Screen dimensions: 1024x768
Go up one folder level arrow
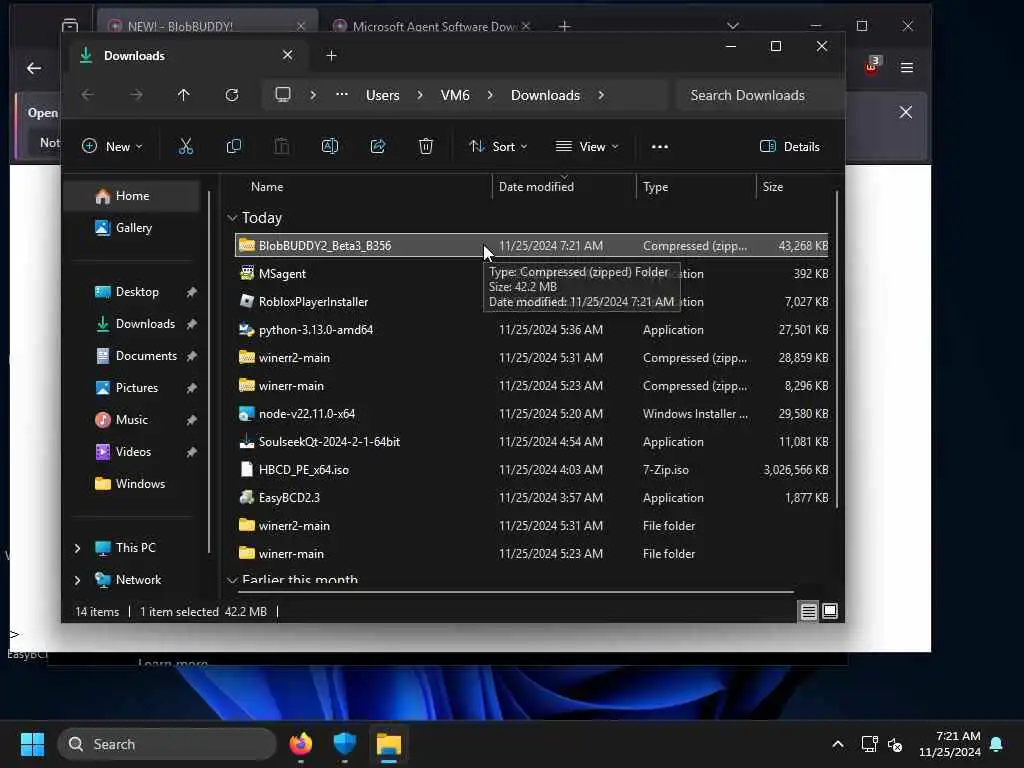click(184, 95)
